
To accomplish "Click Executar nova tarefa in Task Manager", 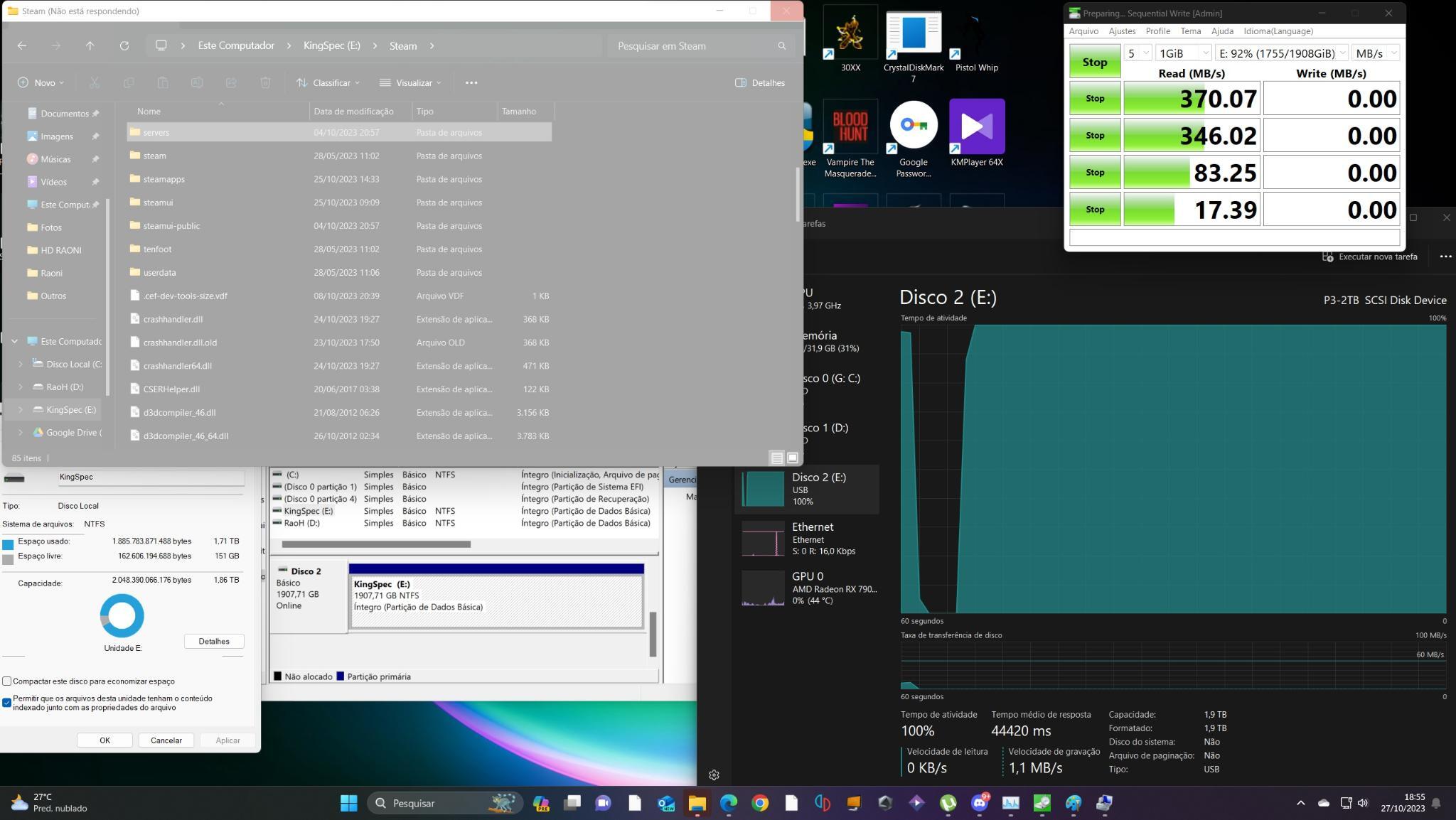I will point(1370,257).
